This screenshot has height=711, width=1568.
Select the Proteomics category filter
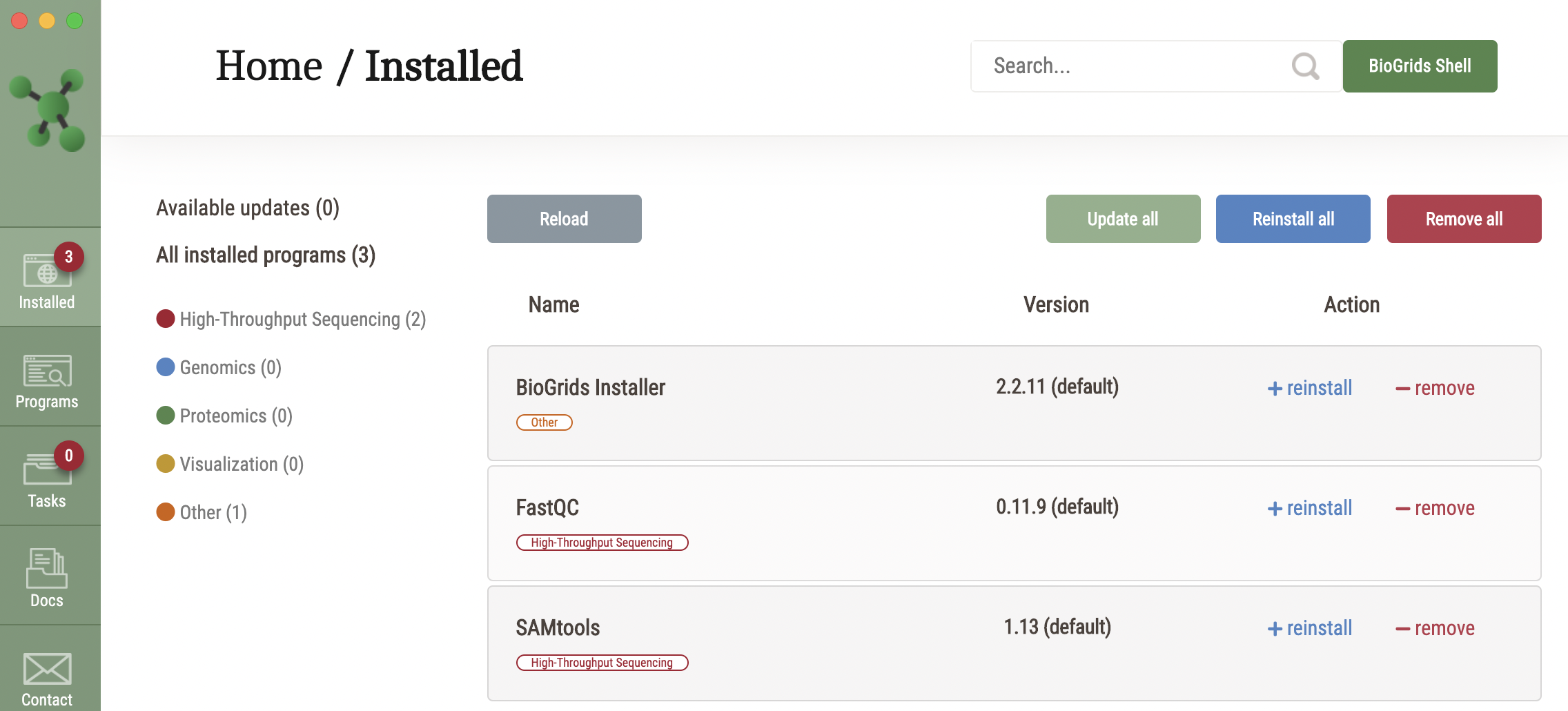coord(235,416)
